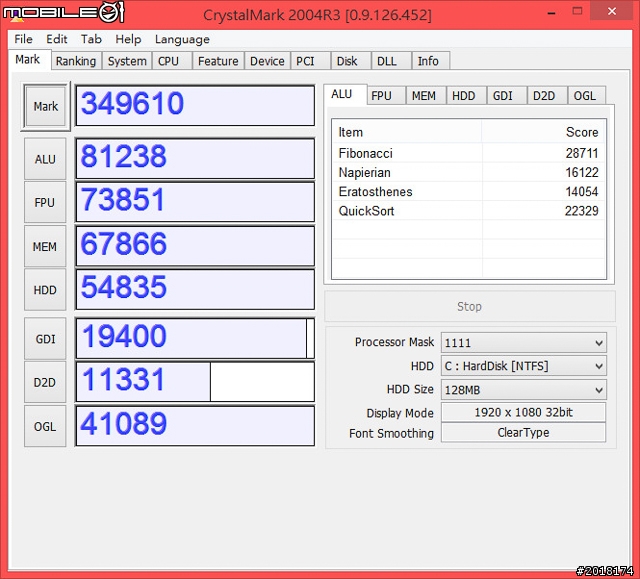Select the Napierian row
This screenshot has height=579, width=640.
pos(469,172)
